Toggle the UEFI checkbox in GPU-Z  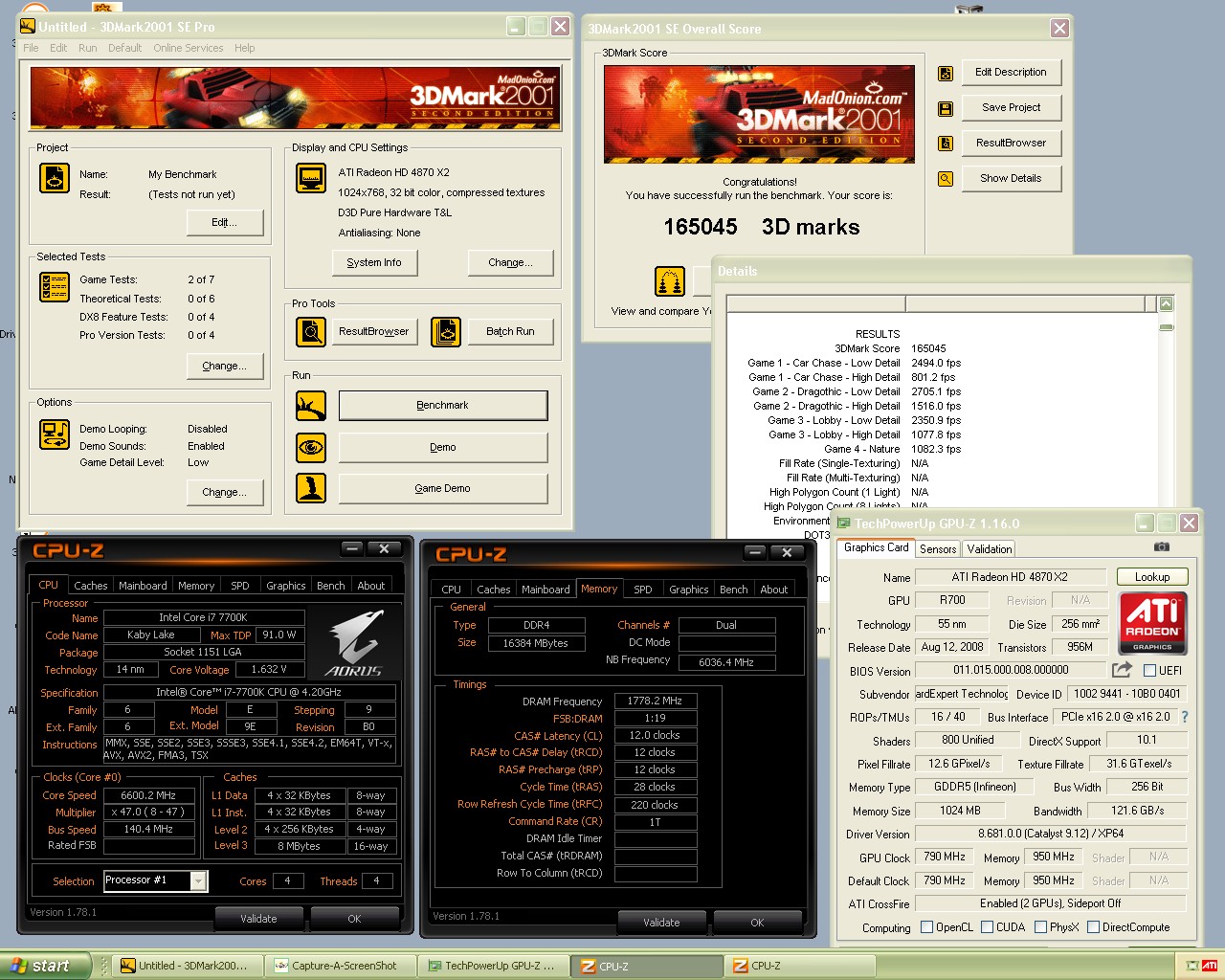[x=1150, y=671]
